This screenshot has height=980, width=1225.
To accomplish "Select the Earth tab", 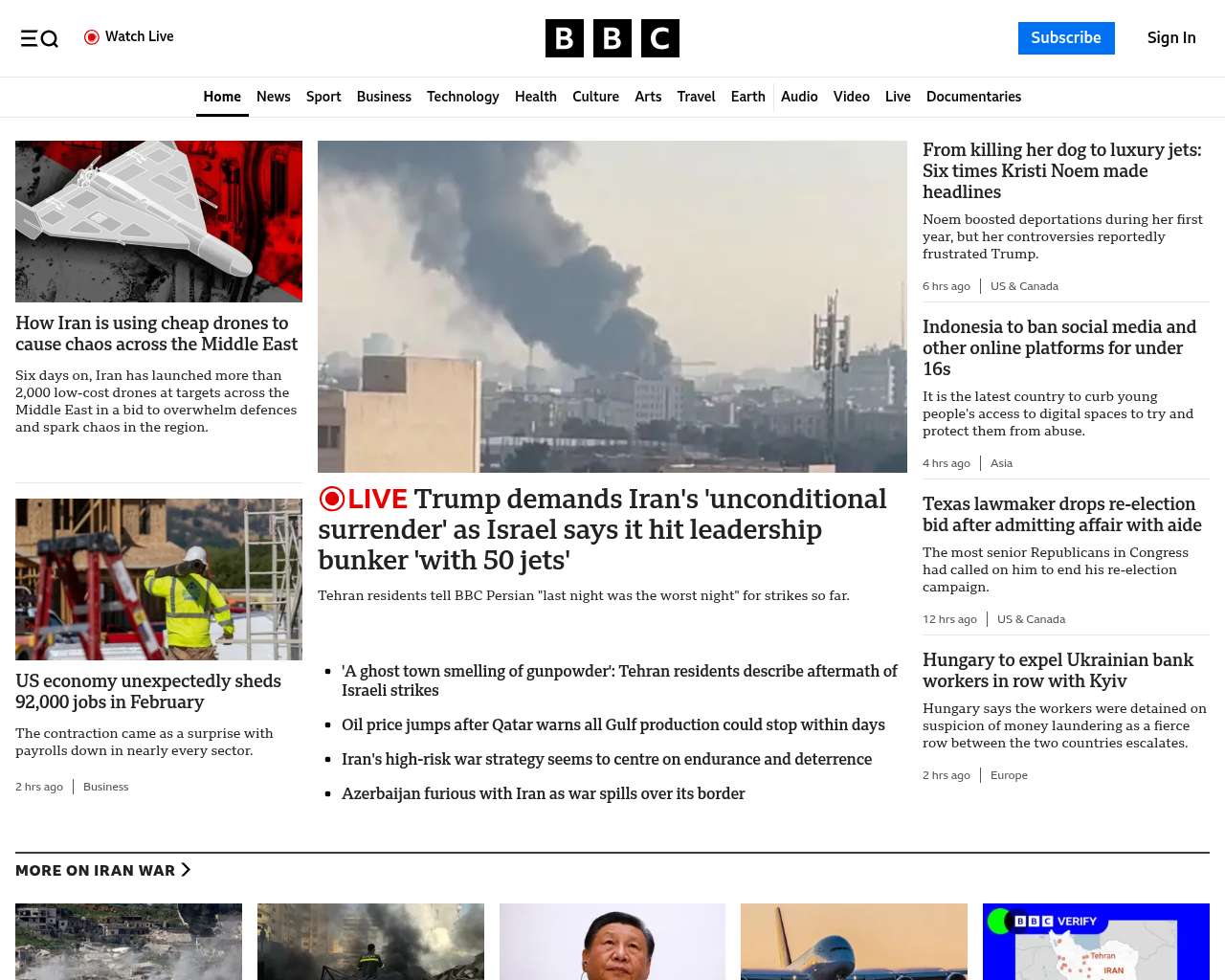I will point(747,97).
